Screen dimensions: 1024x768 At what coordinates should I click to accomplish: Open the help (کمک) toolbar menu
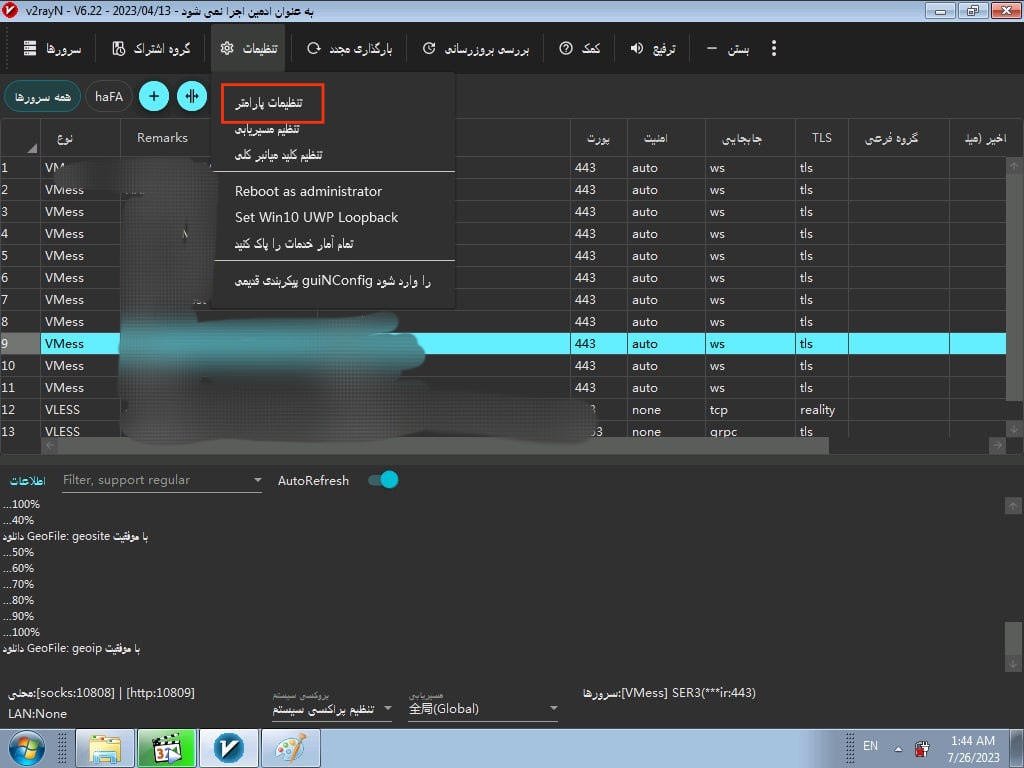tap(580, 48)
